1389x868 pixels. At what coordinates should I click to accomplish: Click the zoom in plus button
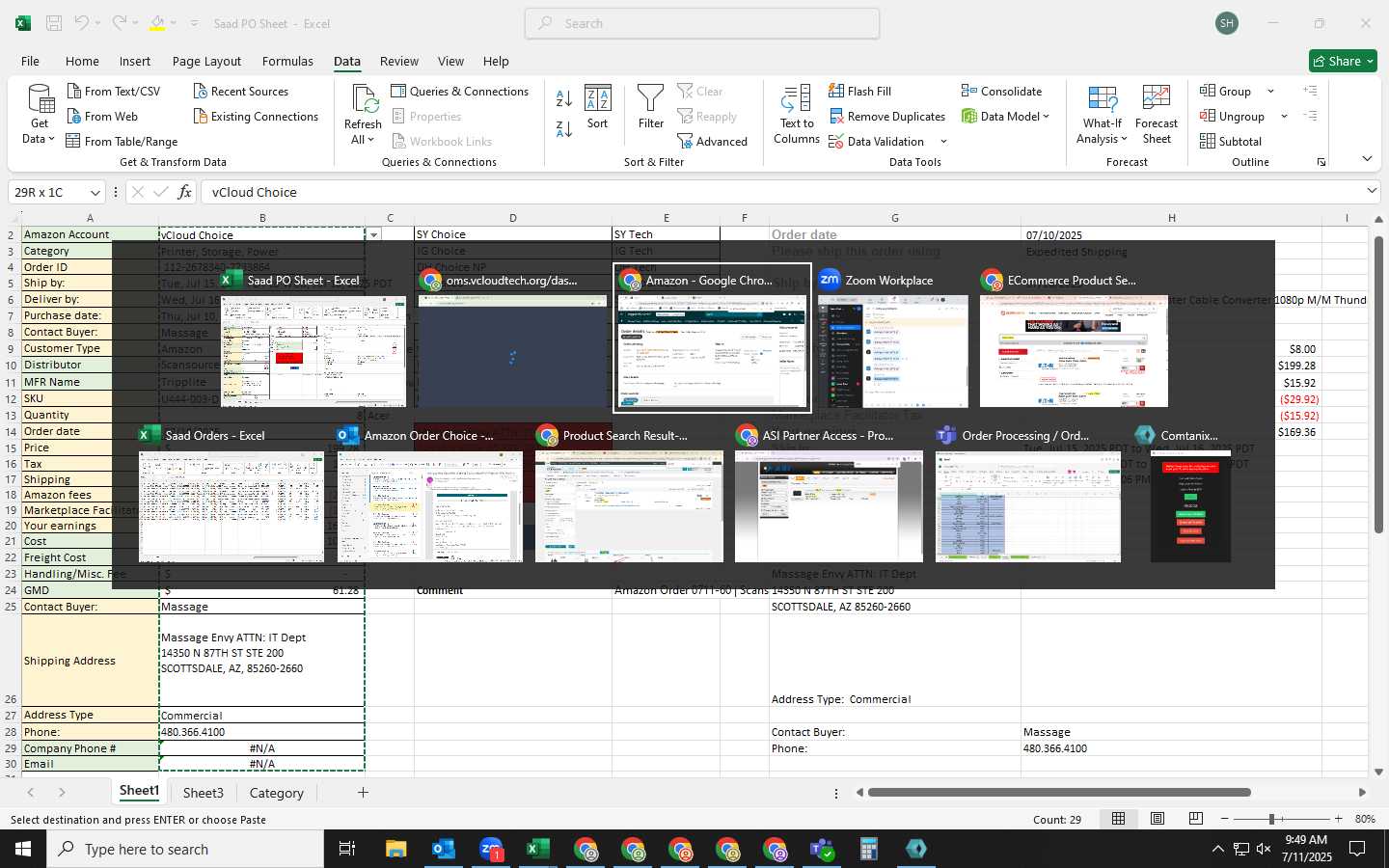coord(1338,819)
